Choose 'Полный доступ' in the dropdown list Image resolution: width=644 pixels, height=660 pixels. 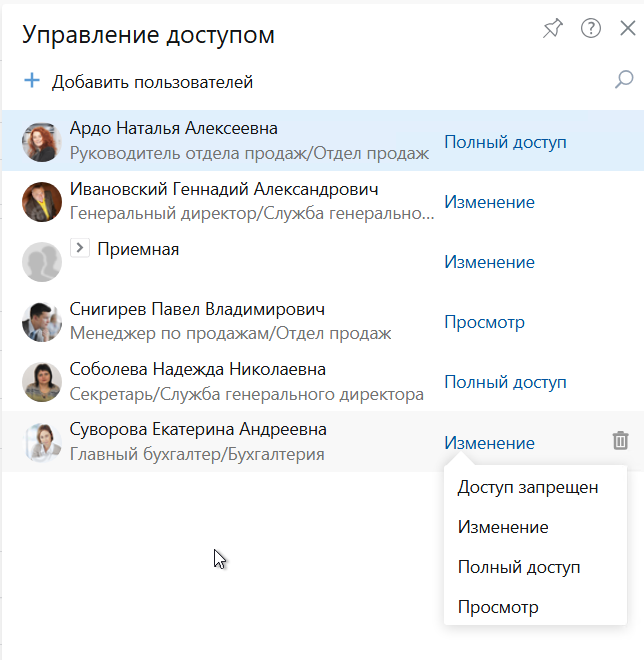518,567
